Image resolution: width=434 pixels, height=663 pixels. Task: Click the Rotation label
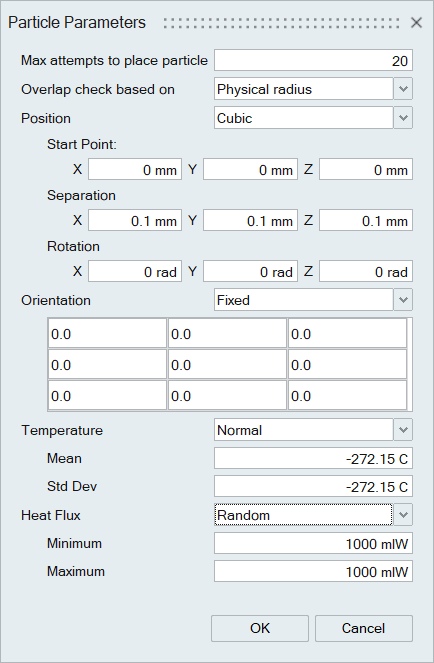click(x=73, y=246)
